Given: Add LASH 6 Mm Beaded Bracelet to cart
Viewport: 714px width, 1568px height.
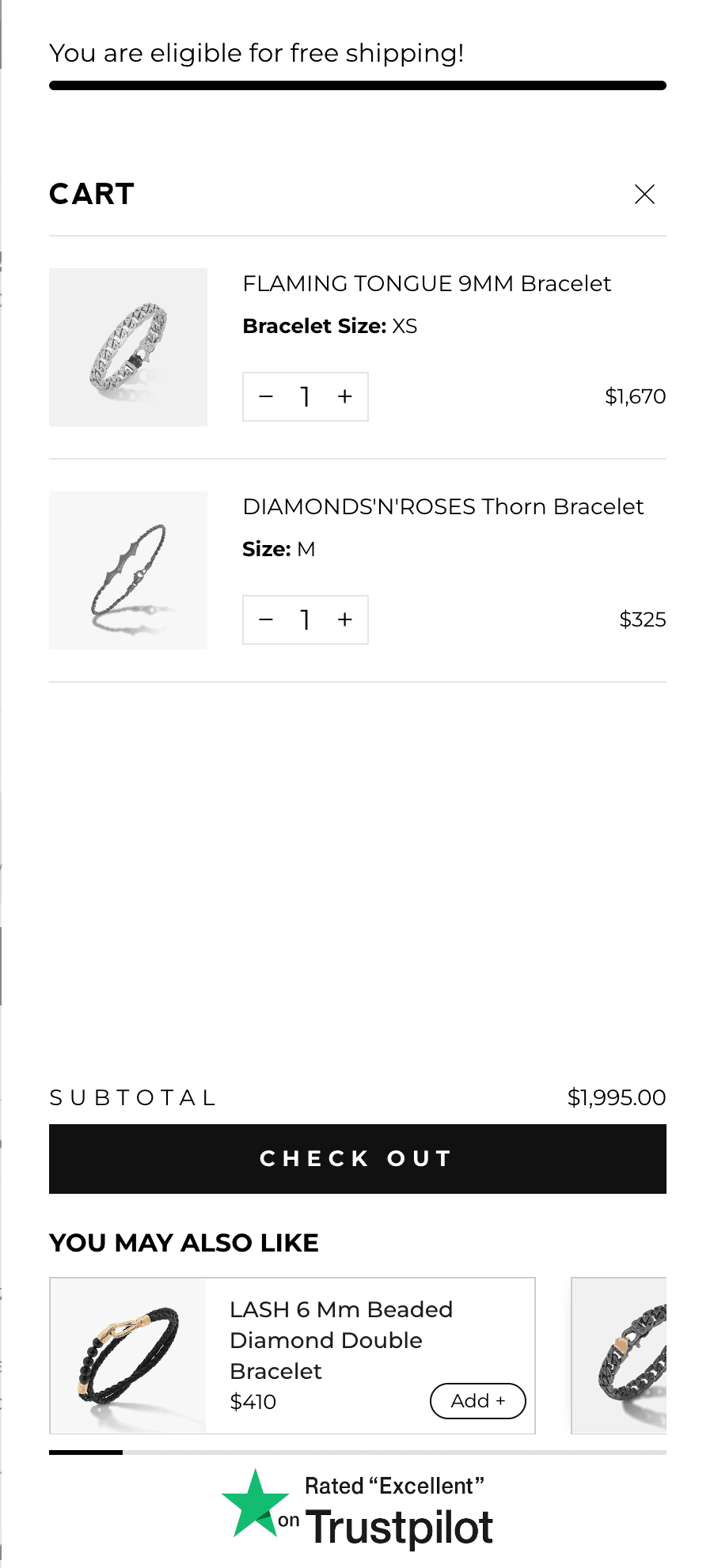Looking at the screenshot, I should coord(478,1401).
